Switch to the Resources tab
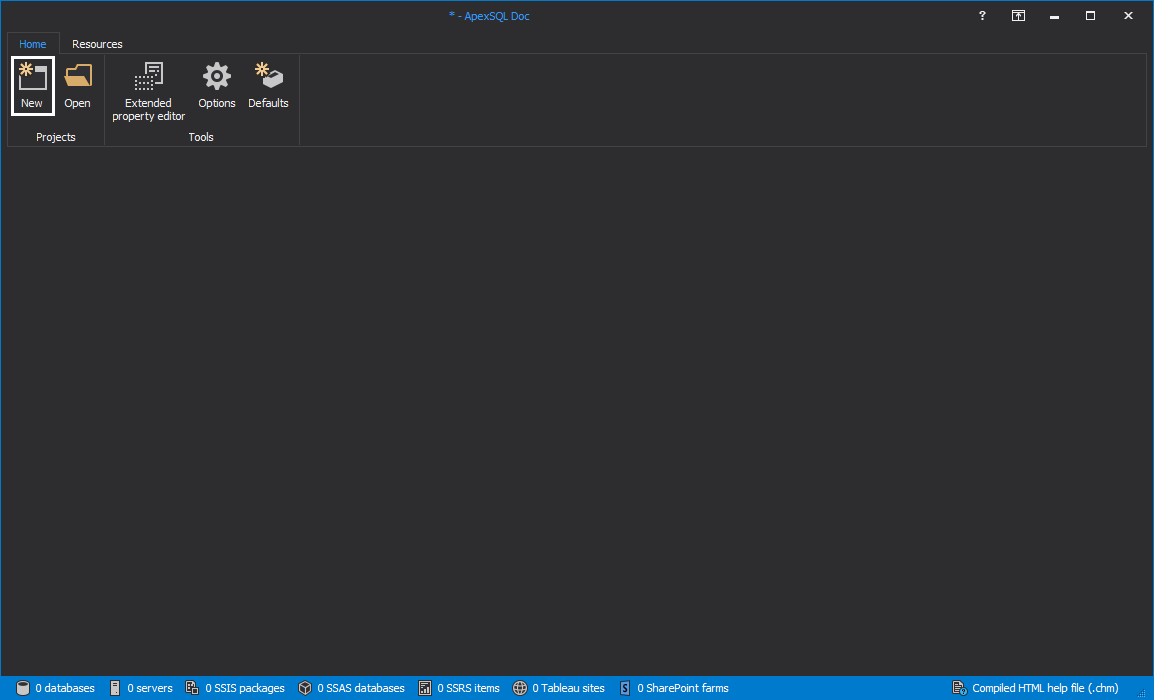 [x=96, y=43]
